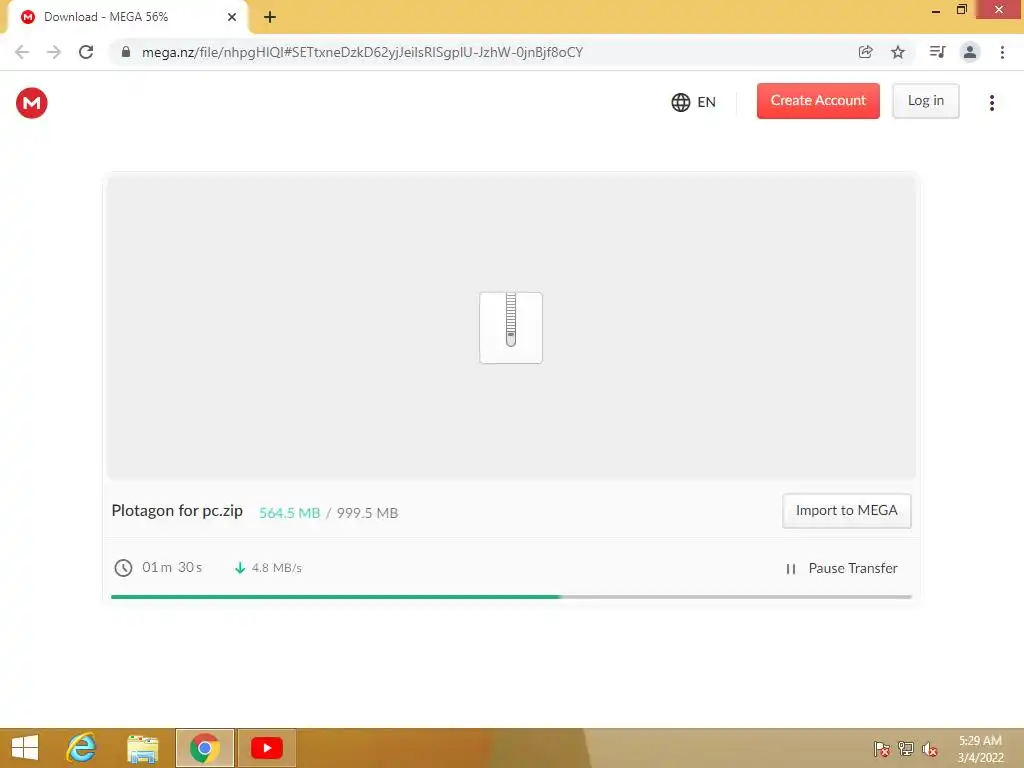This screenshot has height=768, width=1024.
Task: Click the zip file icon preview
Action: (x=511, y=328)
